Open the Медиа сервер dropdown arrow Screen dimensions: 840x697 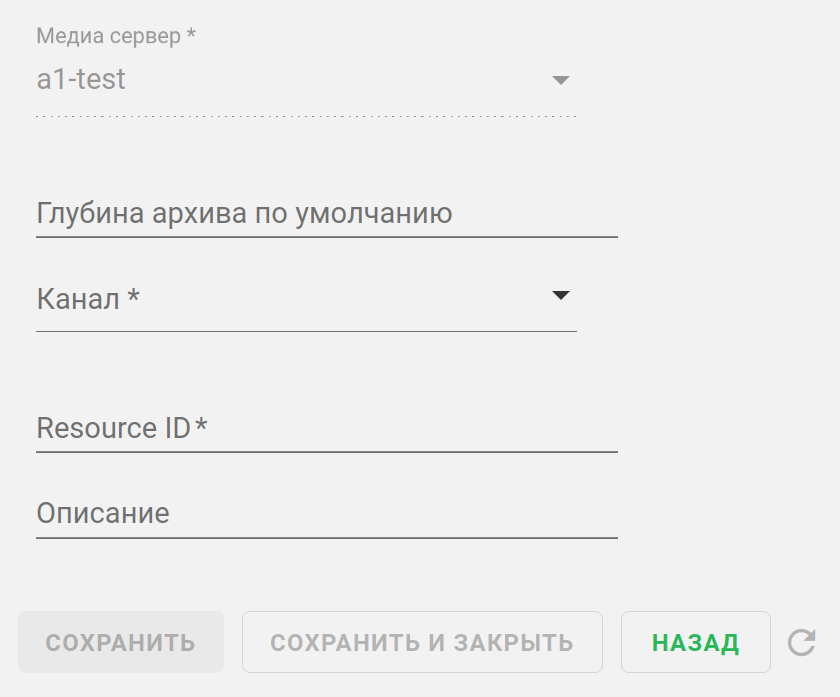(561, 80)
